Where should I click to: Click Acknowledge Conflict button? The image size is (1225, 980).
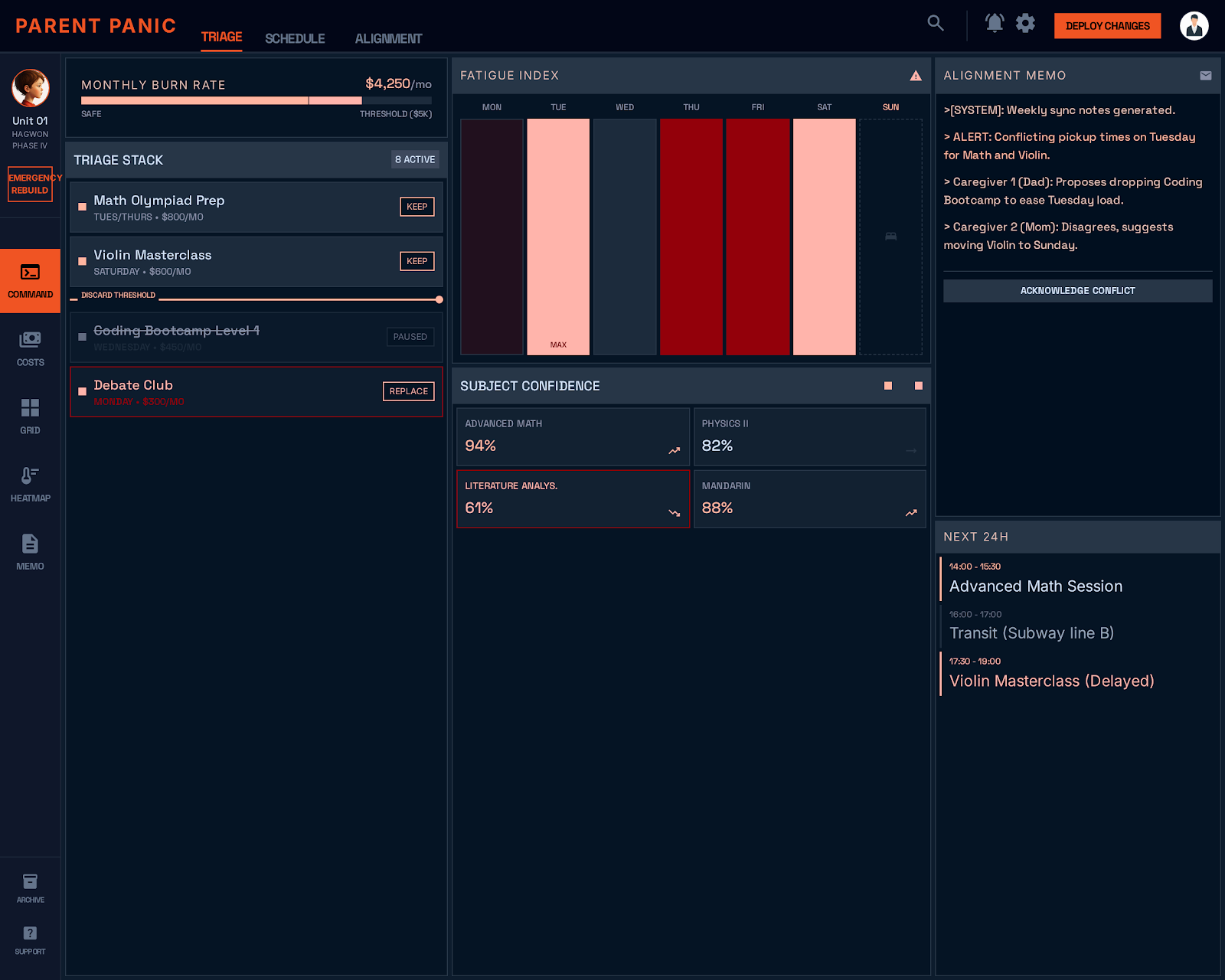tap(1077, 291)
